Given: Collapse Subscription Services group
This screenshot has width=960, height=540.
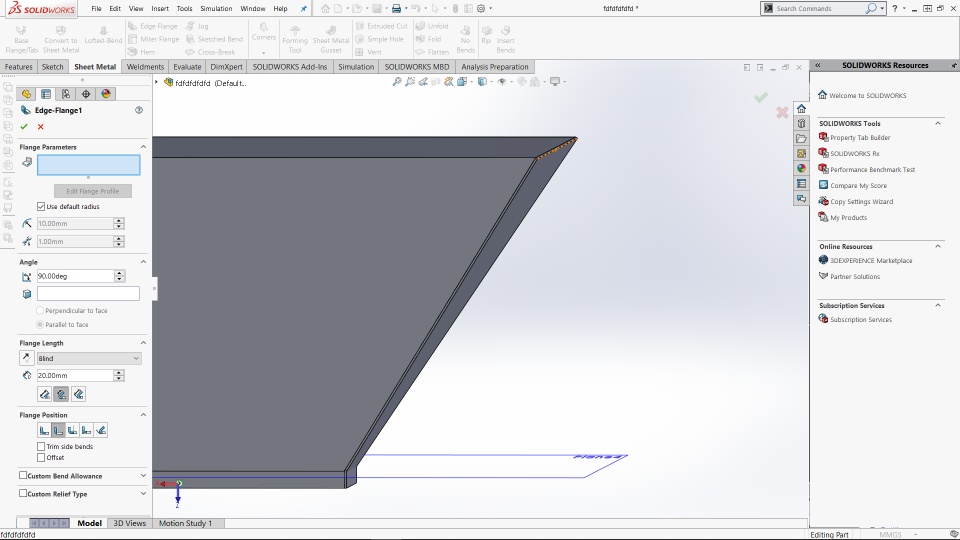Looking at the screenshot, I should tap(937, 306).
